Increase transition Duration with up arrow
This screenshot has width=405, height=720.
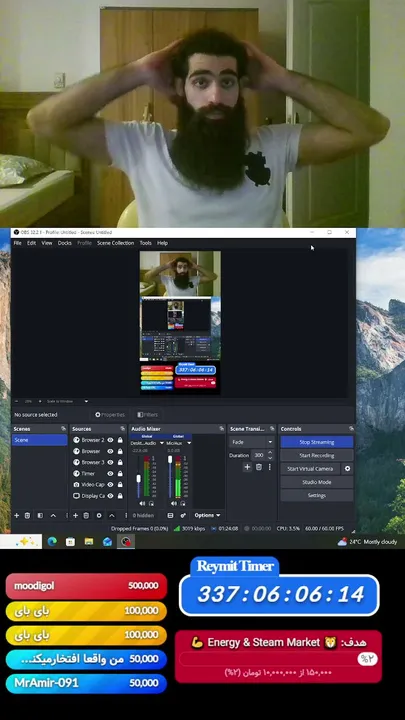pos(270,453)
